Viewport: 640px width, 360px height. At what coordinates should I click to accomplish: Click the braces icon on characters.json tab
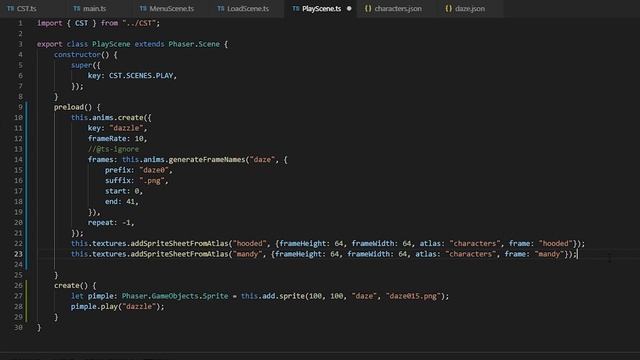(x=368, y=9)
